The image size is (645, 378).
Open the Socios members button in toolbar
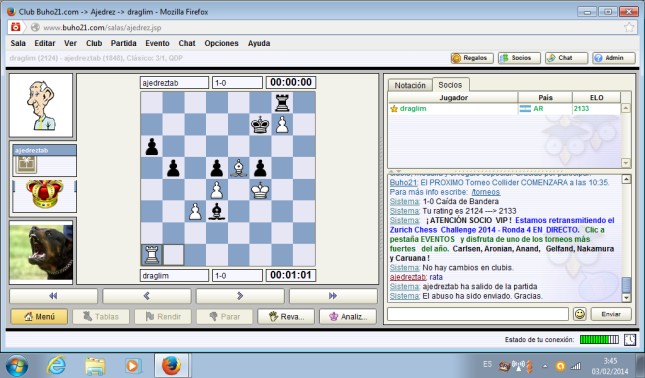(x=519, y=58)
